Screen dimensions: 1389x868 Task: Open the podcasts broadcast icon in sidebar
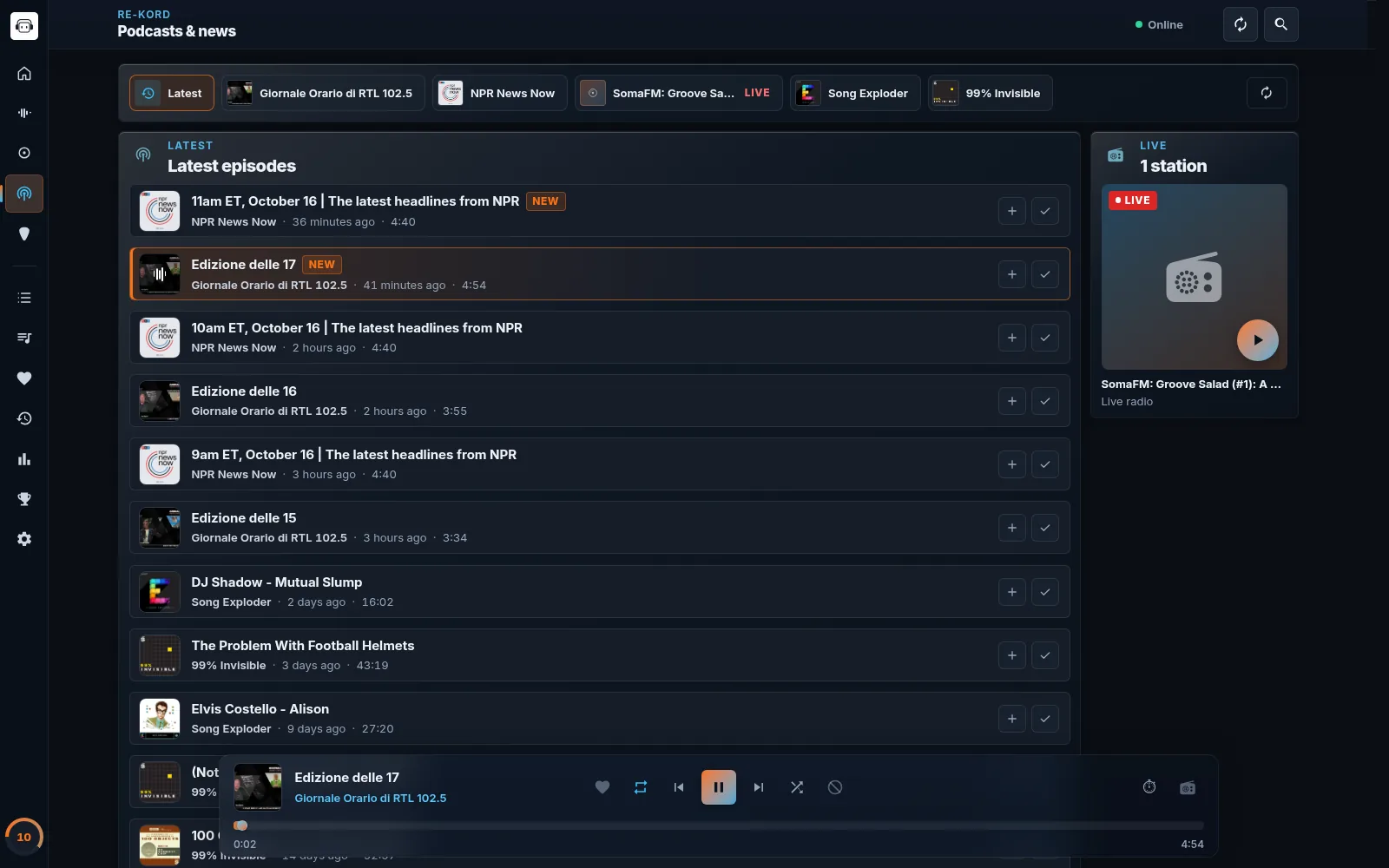[24, 194]
